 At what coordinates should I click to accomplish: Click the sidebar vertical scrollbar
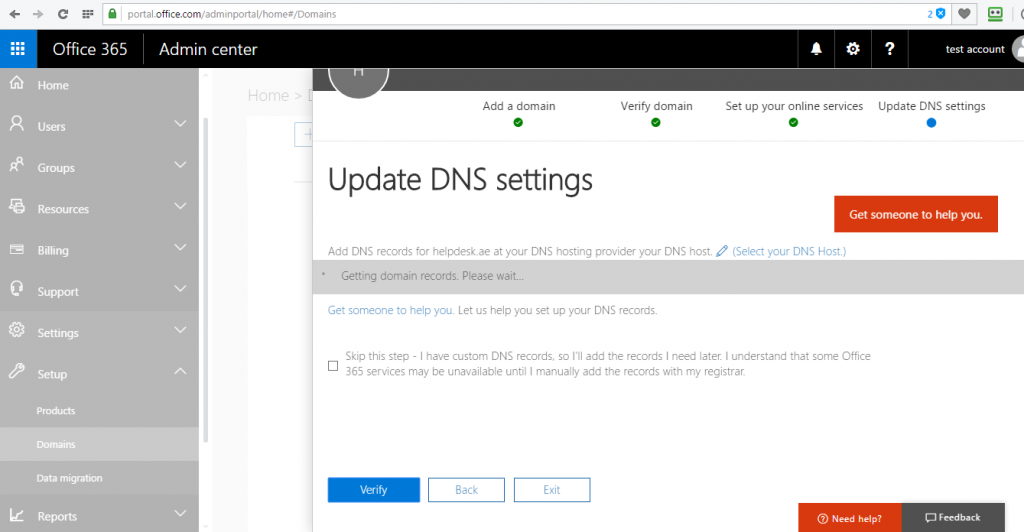pos(205,281)
